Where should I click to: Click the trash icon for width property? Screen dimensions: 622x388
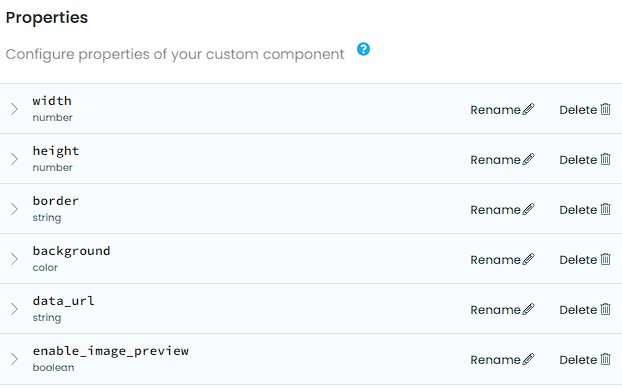[605, 109]
